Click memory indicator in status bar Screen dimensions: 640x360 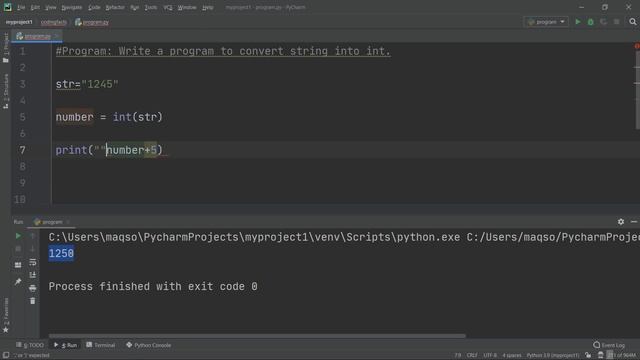tap(622, 356)
